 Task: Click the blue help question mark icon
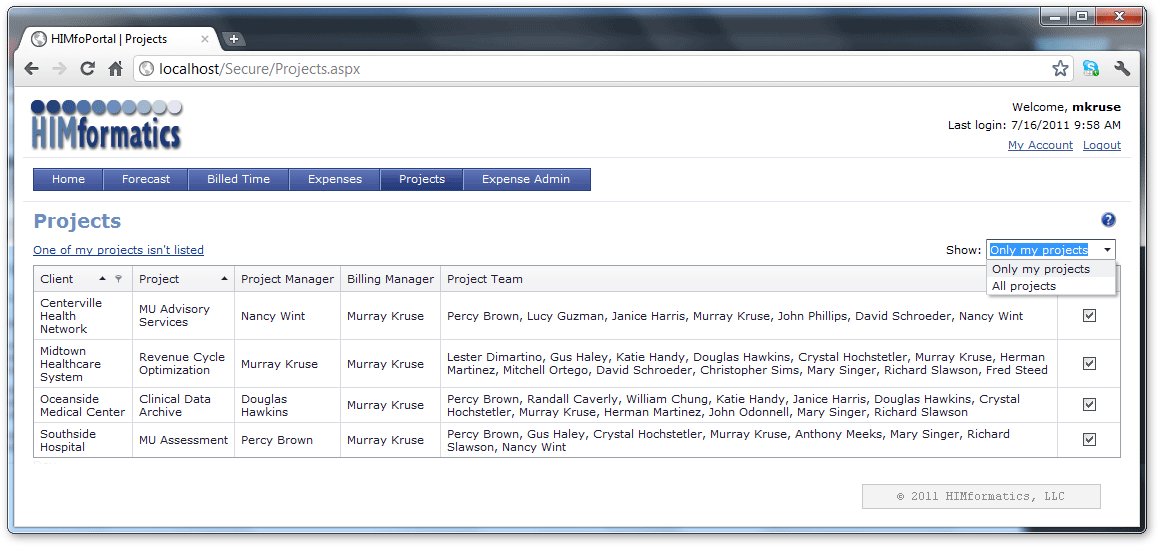[x=1108, y=220]
